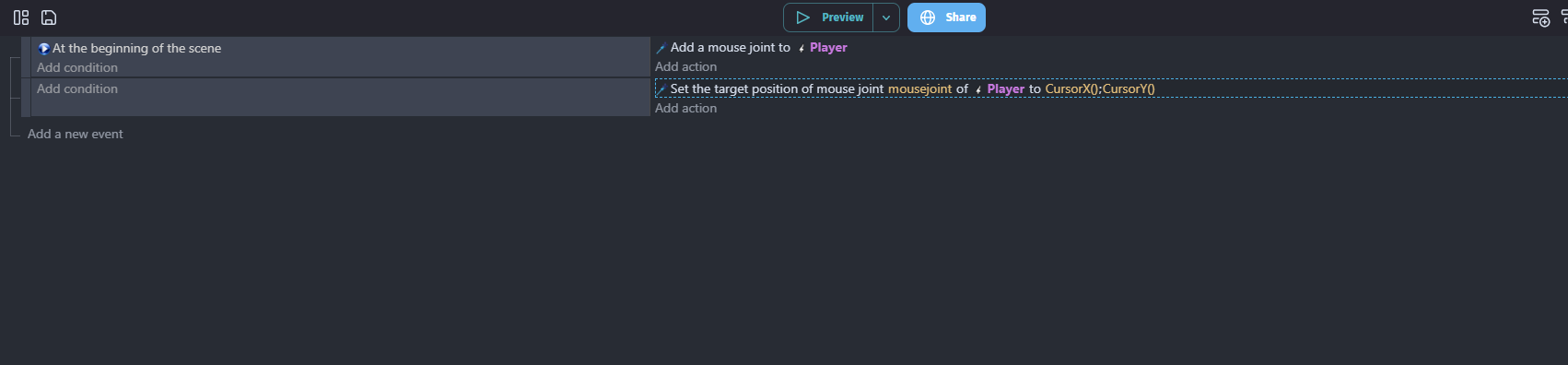Click Add action below the target position action
Viewport: 1568px width, 365px height.
pyautogui.click(x=685, y=108)
